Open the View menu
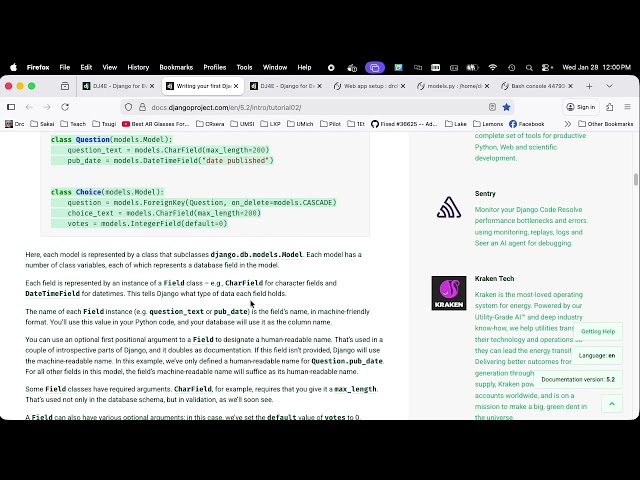Image resolution: width=640 pixels, height=480 pixels. coord(109,67)
